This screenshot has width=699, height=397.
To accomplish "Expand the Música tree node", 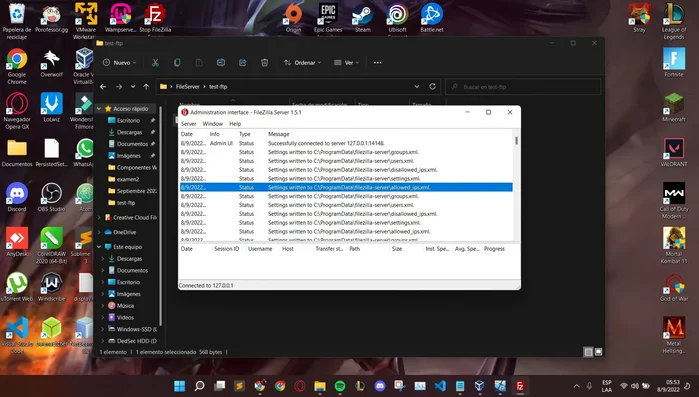I will [x=103, y=306].
